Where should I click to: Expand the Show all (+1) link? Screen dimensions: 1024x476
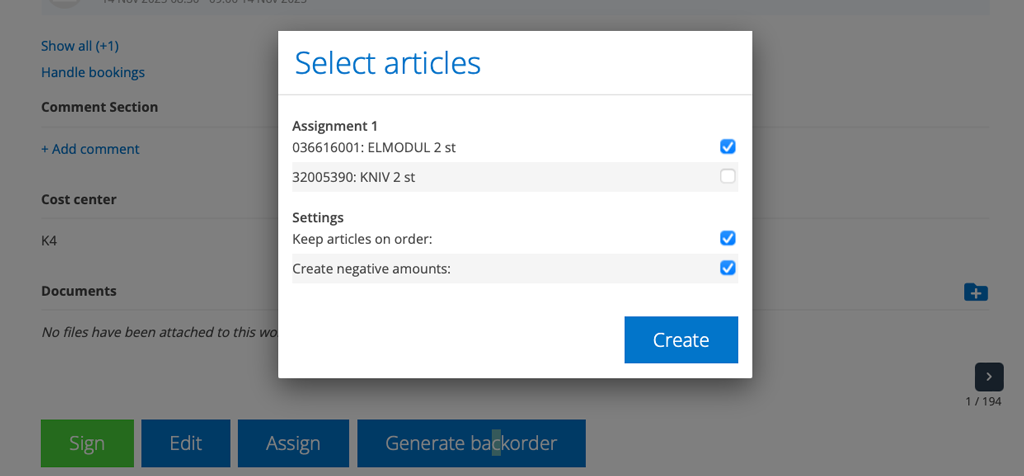80,46
